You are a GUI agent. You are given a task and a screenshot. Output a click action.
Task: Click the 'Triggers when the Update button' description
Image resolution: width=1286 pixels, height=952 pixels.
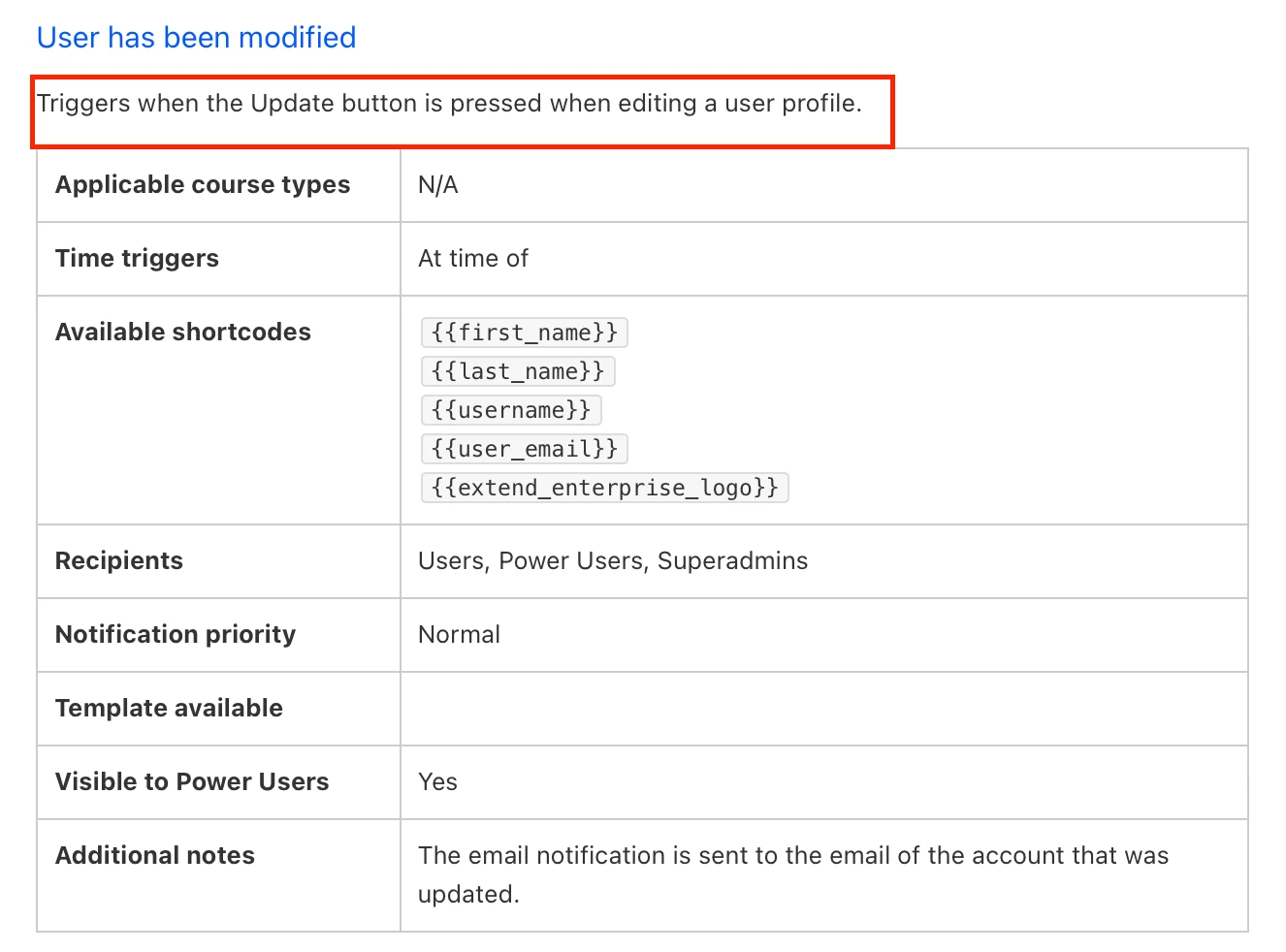[x=449, y=104]
